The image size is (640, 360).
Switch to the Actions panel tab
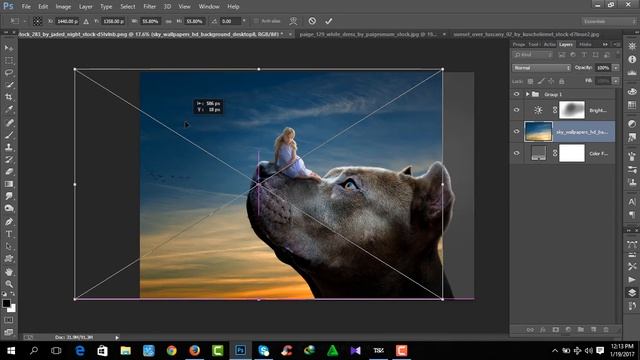[x=549, y=44]
